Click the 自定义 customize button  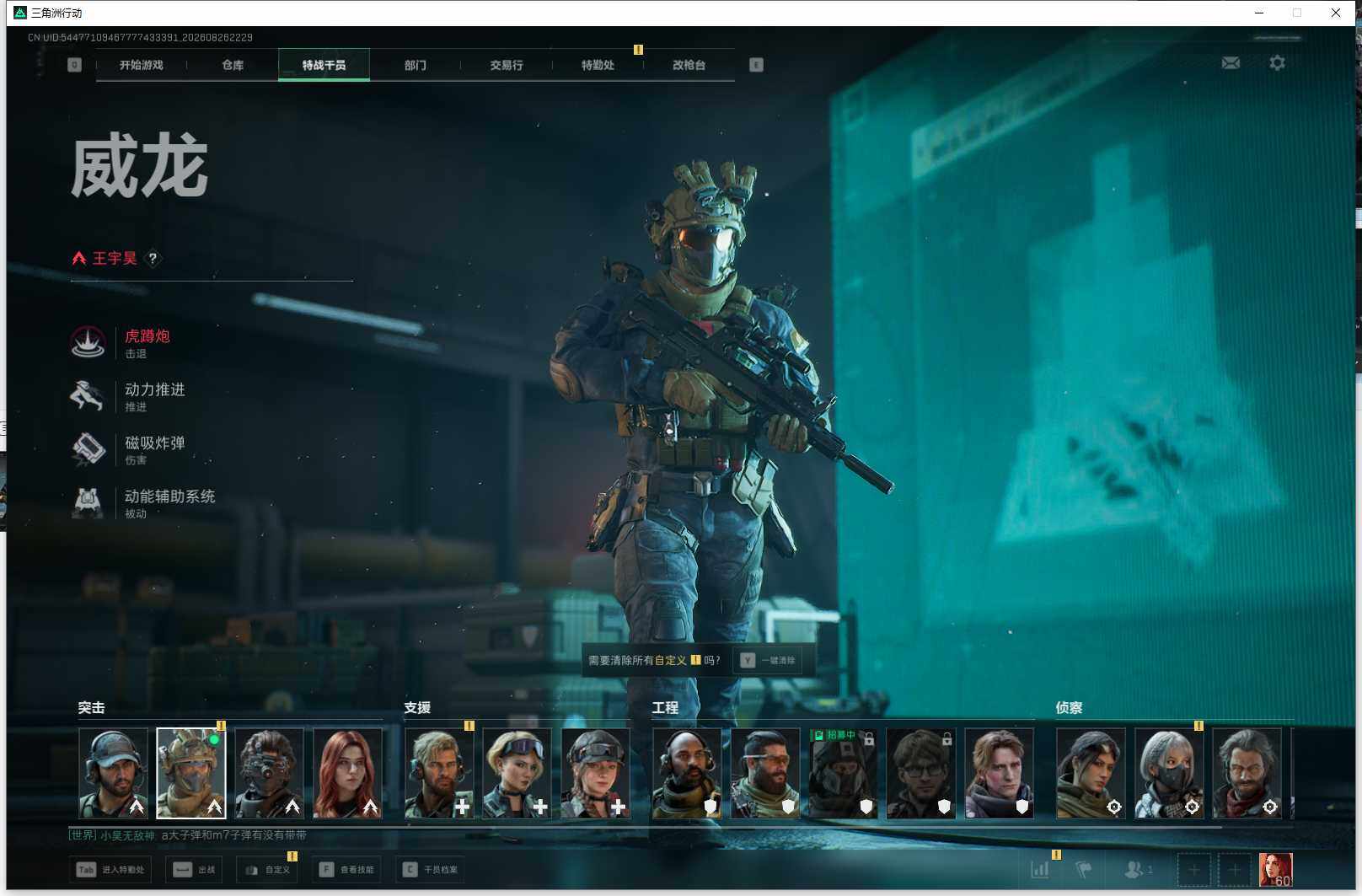(x=267, y=869)
